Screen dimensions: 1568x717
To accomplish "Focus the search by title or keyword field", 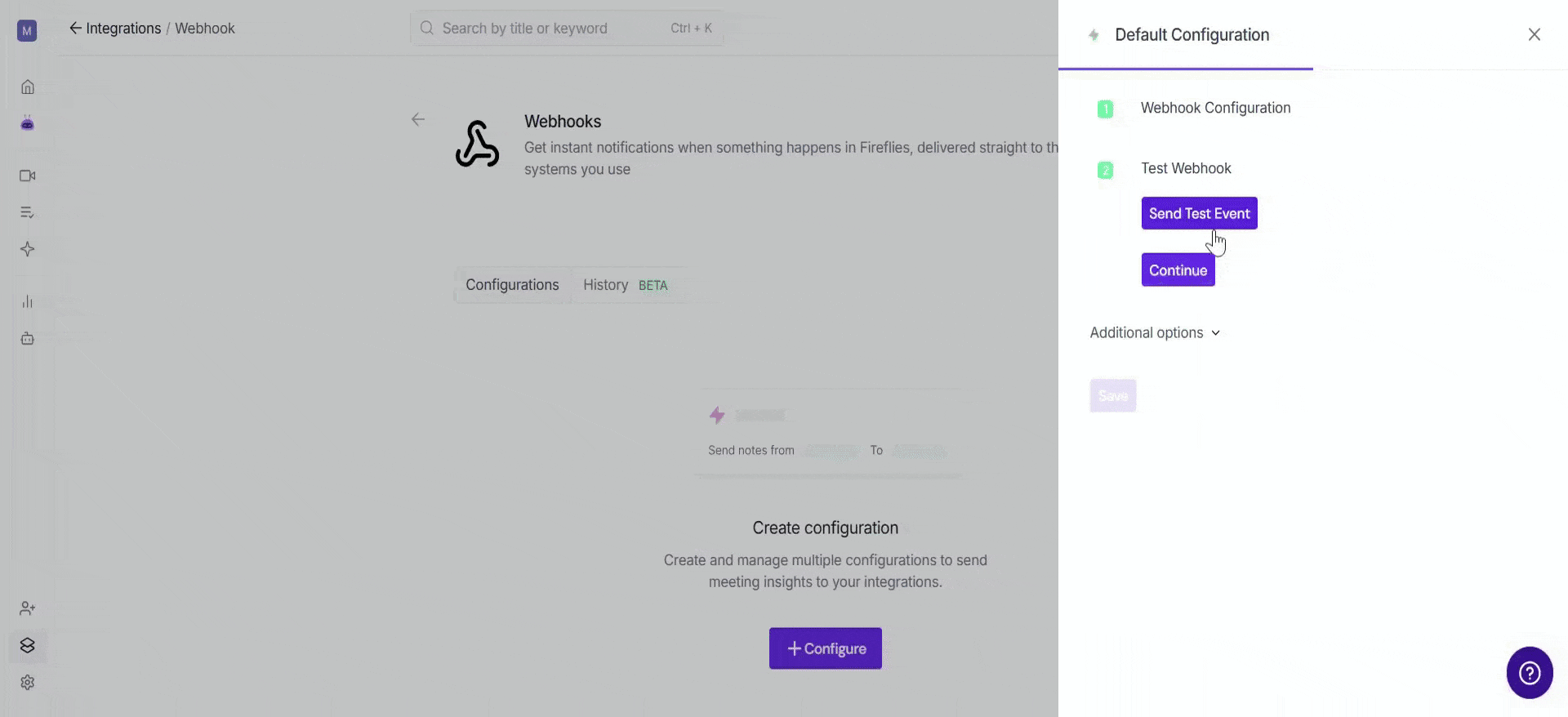I will click(567, 29).
